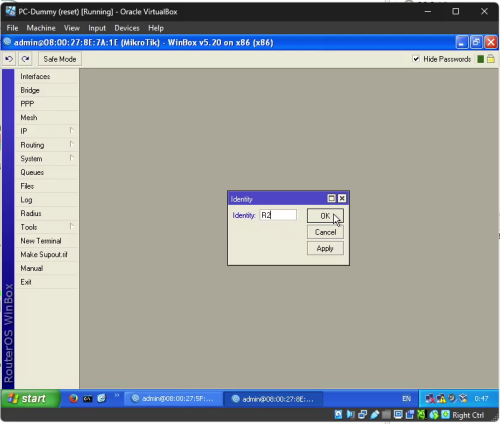Screen dimensions: 500x424
Task: Click the Identity text input field
Action: [x=278, y=215]
